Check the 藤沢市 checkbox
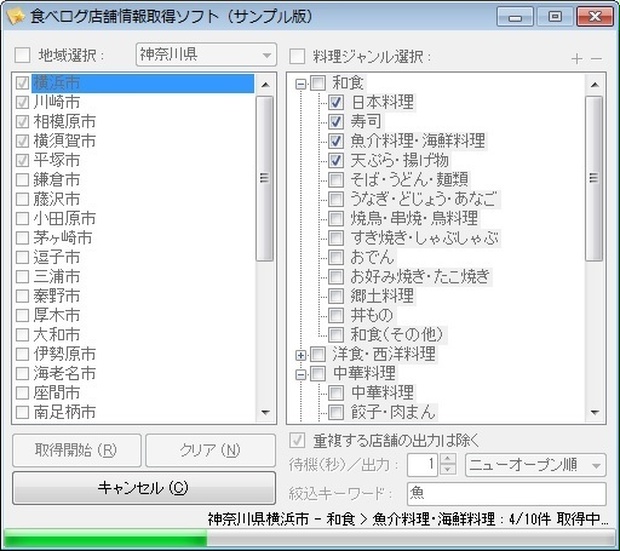This screenshot has height=551, width=620. click(22, 199)
